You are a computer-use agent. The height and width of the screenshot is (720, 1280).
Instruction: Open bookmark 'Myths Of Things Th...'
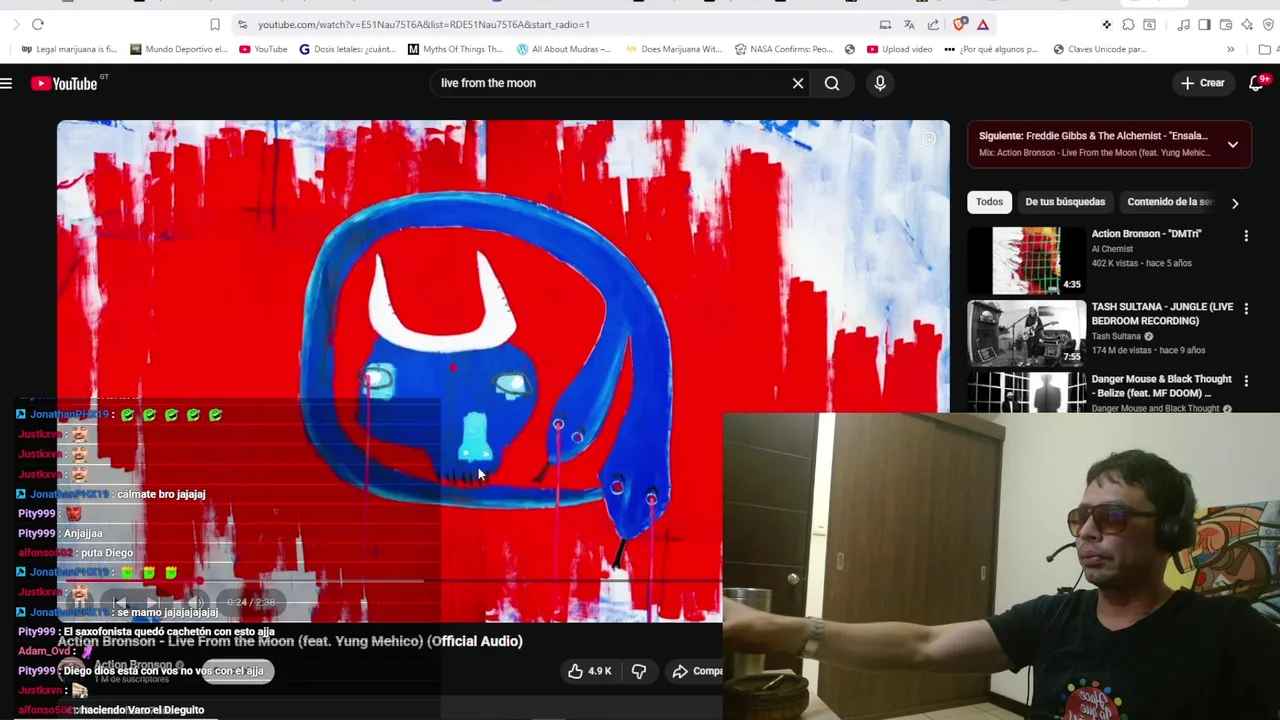point(455,49)
